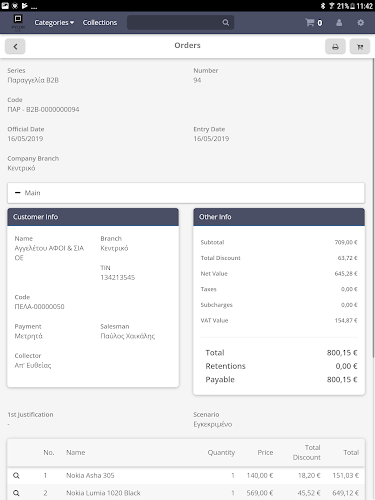Image resolution: width=375 pixels, height=500 pixels.
Task: Open Android status bar notification icons
Action: tap(19, 6)
